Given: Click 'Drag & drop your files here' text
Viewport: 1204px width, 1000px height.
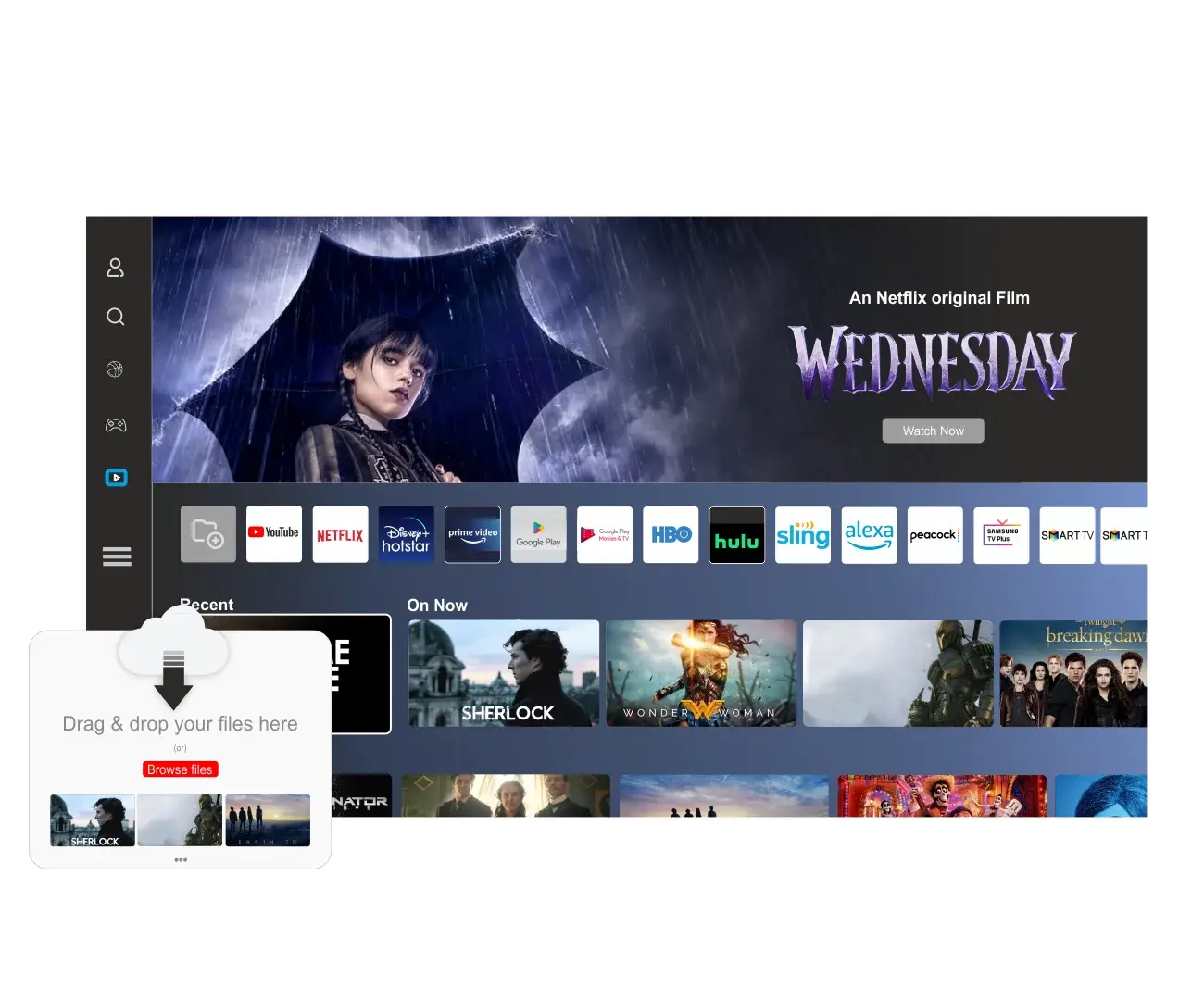Looking at the screenshot, I should coord(180,724).
